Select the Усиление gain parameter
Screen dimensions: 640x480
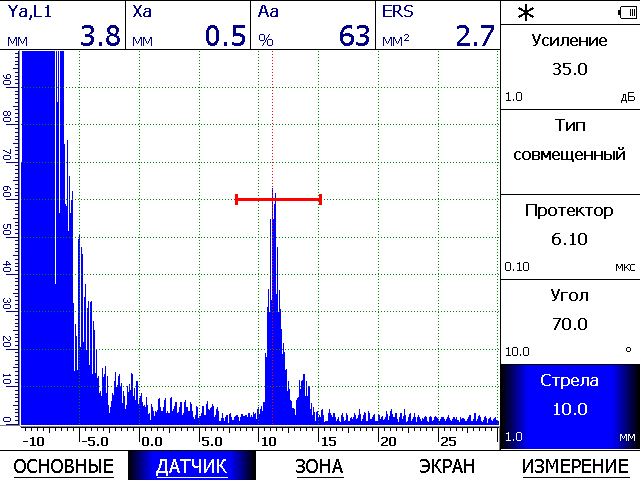click(x=569, y=66)
